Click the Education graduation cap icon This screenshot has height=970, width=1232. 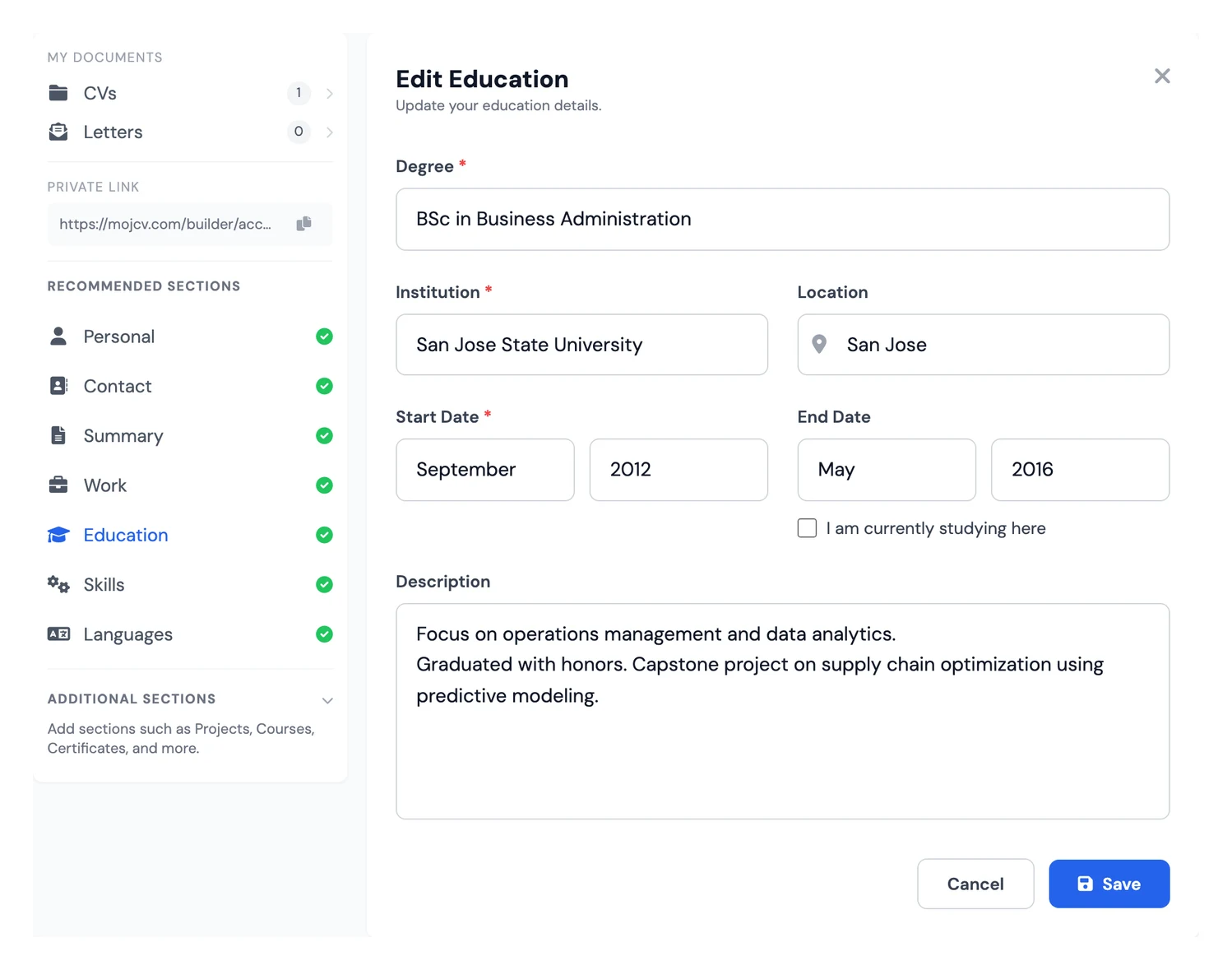coord(58,535)
